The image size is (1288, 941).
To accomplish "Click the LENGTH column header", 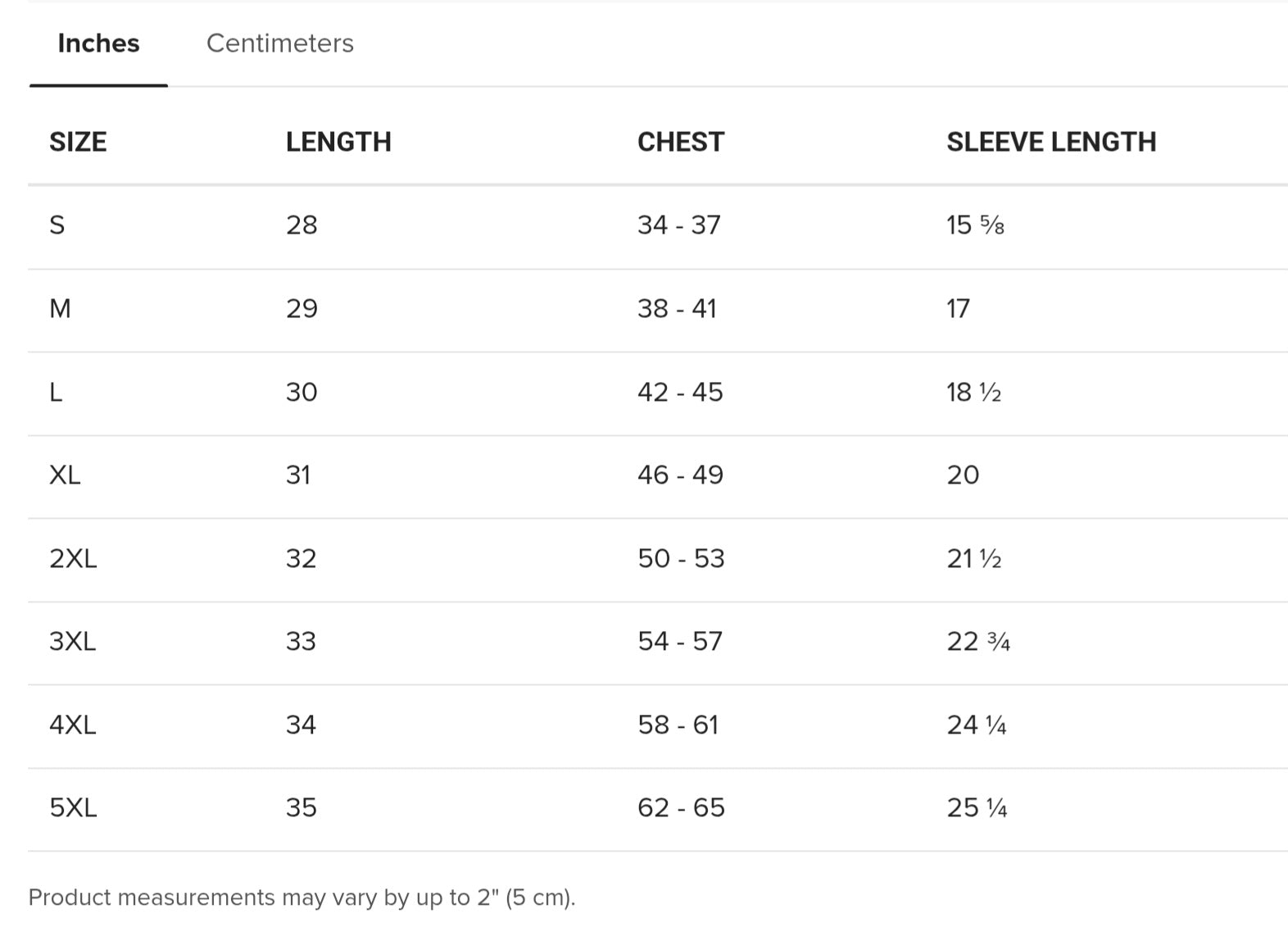I will click(x=338, y=142).
